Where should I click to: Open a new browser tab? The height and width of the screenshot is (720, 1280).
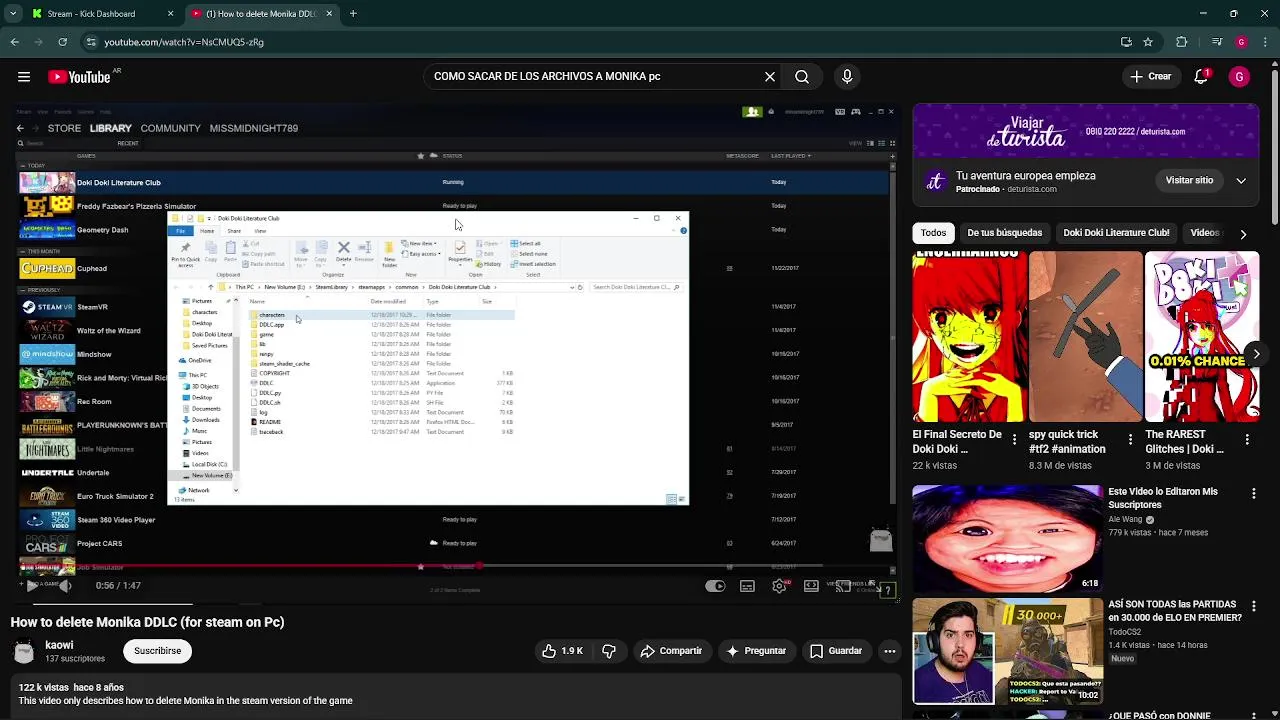click(353, 14)
